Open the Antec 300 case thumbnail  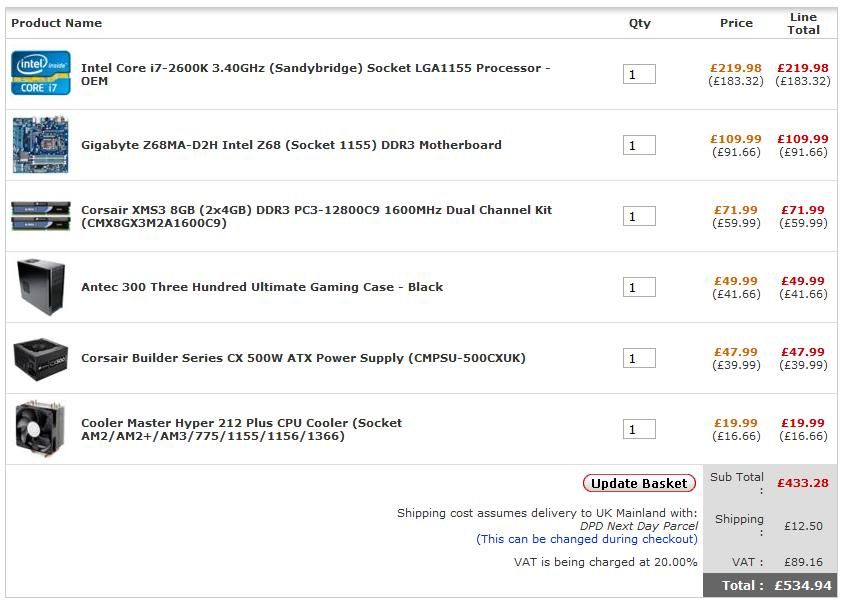41,287
